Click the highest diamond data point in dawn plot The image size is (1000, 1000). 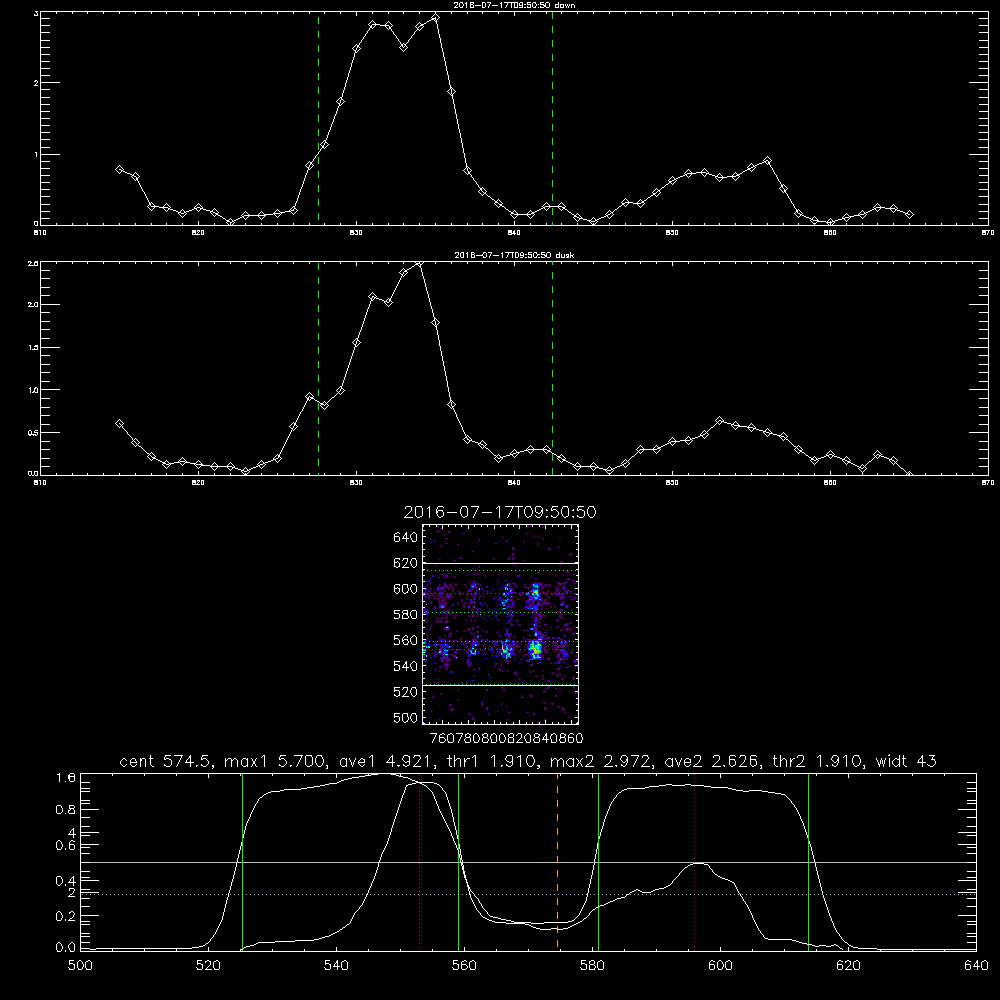click(435, 18)
